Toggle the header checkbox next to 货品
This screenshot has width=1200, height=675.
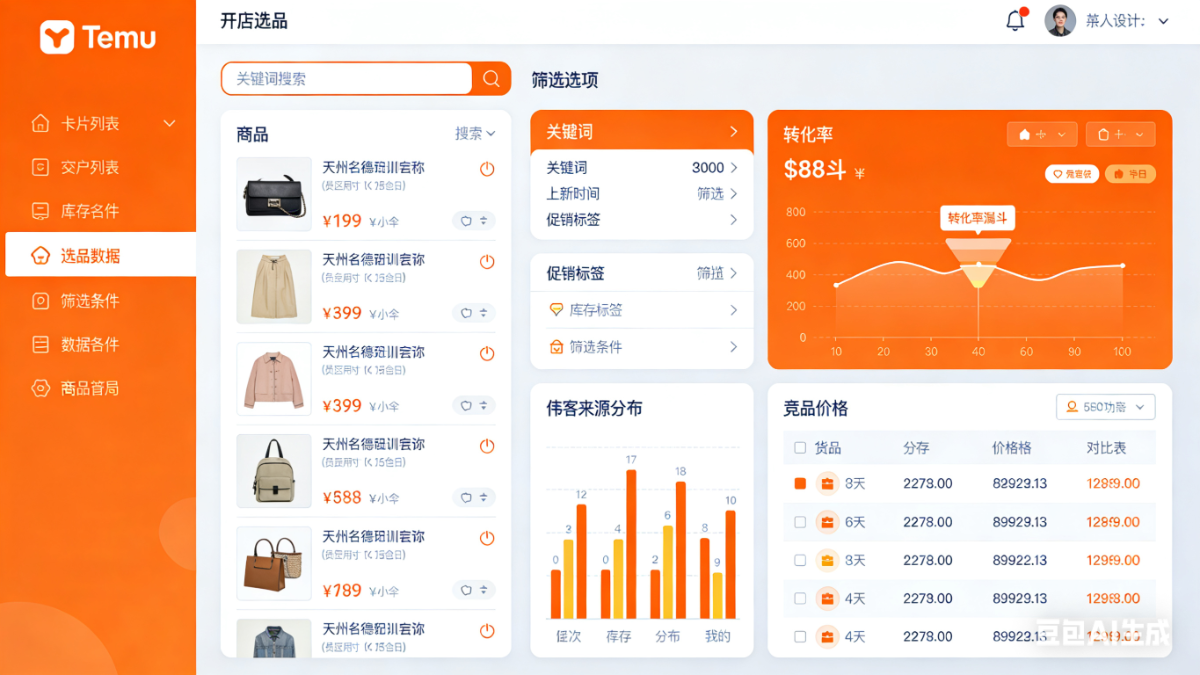point(799,448)
